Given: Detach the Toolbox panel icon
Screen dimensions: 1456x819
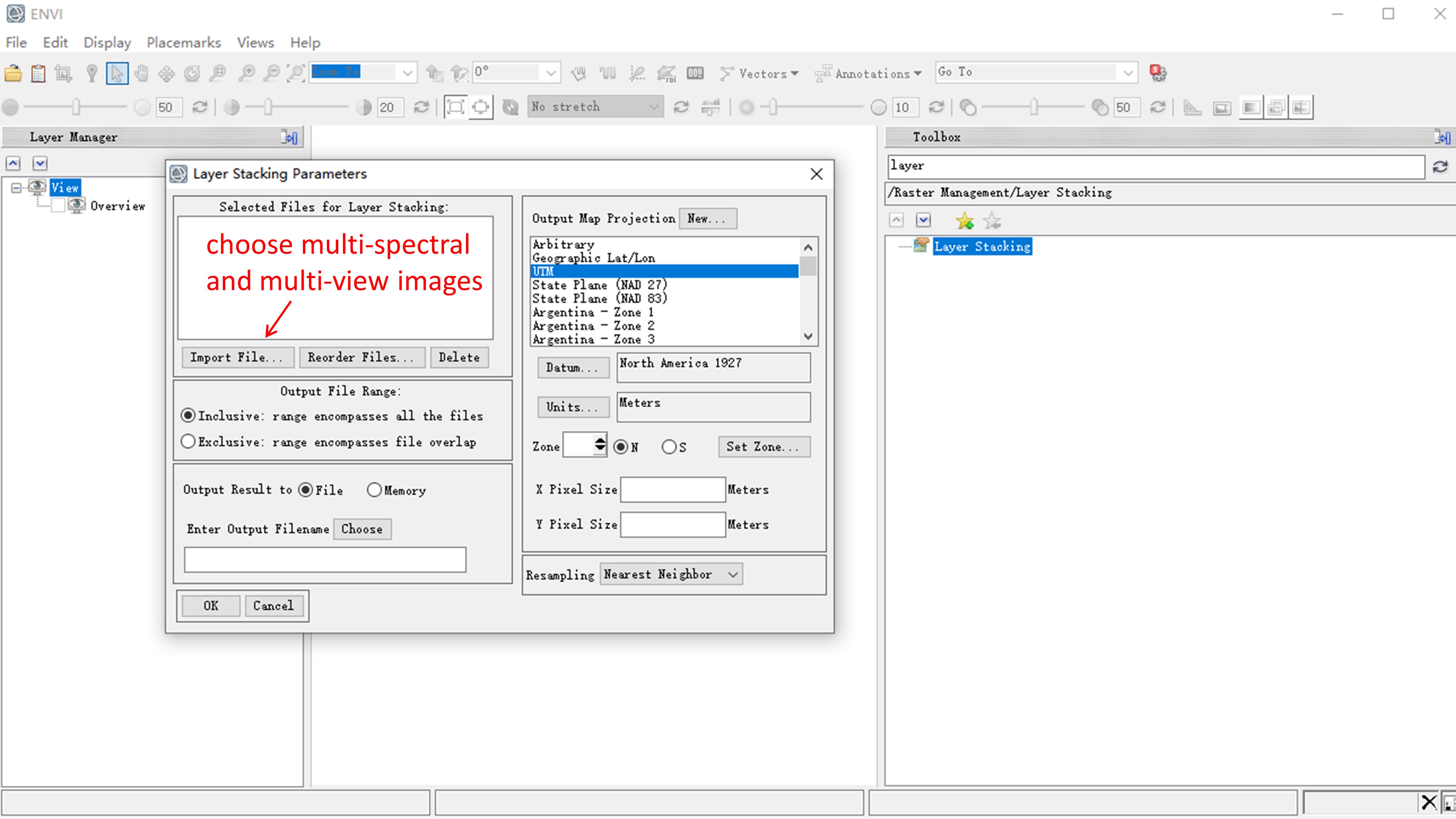Looking at the screenshot, I should tap(1443, 137).
